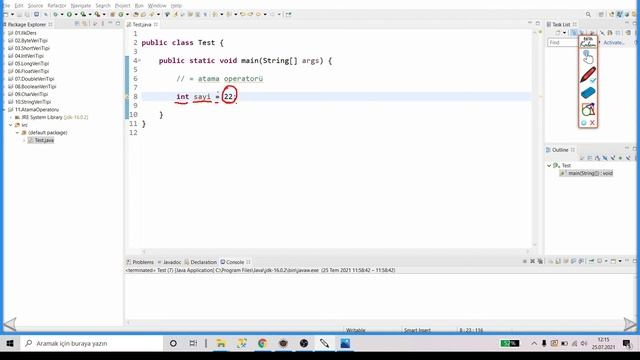
Task: Click the editor horizontal scrollbar
Action: click(x=336, y=251)
